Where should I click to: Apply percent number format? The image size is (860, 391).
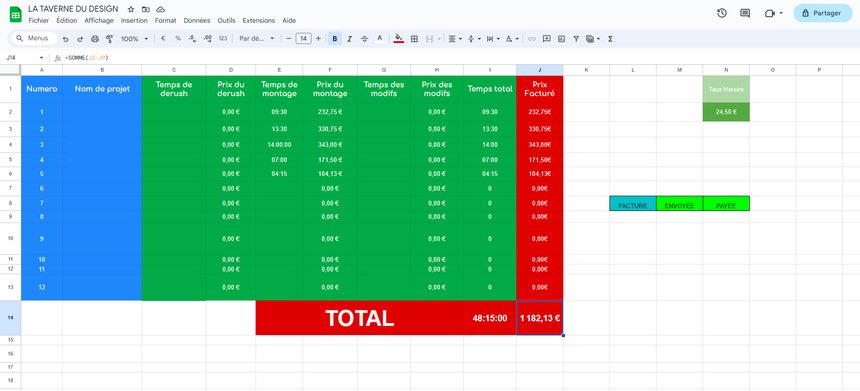[178, 39]
